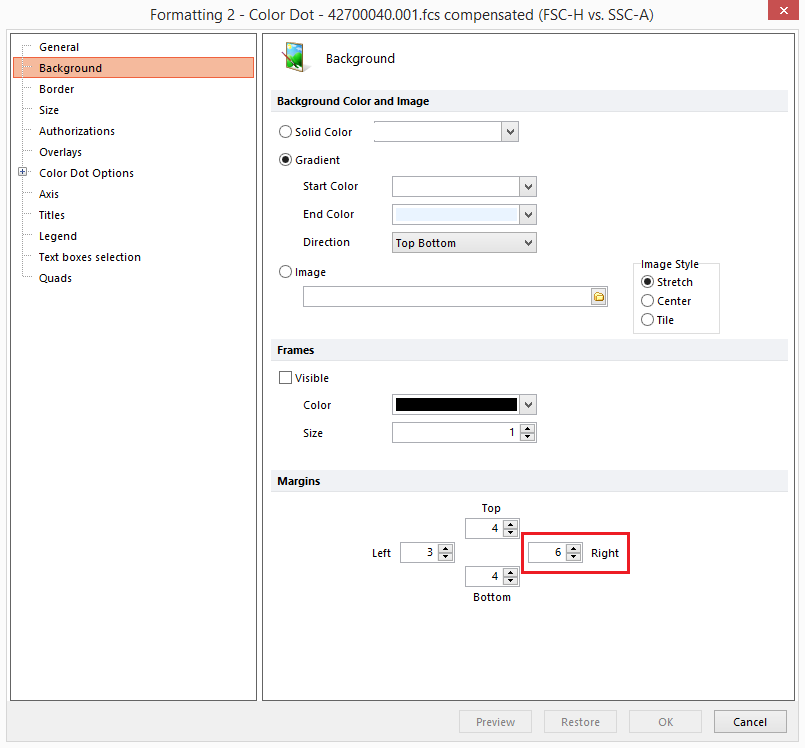Image resolution: width=805 pixels, height=748 pixels.
Task: Increase the Top margin value
Action: tap(510, 523)
